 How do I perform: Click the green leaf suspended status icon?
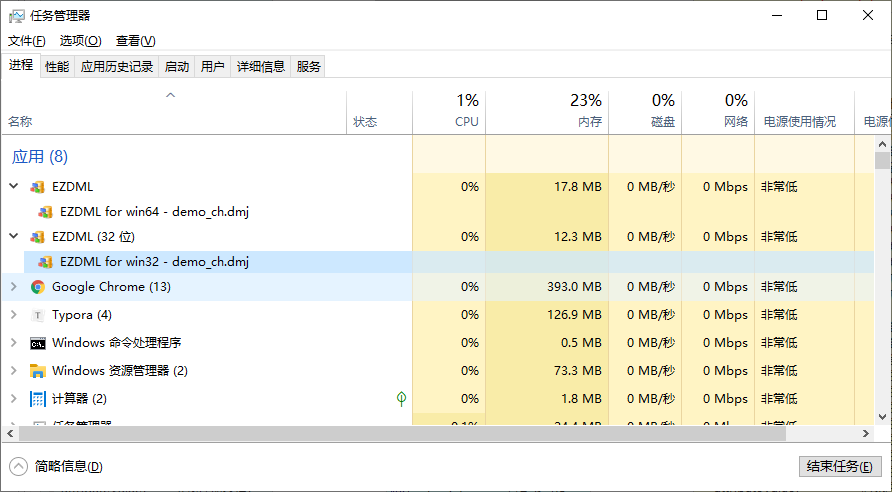401,399
